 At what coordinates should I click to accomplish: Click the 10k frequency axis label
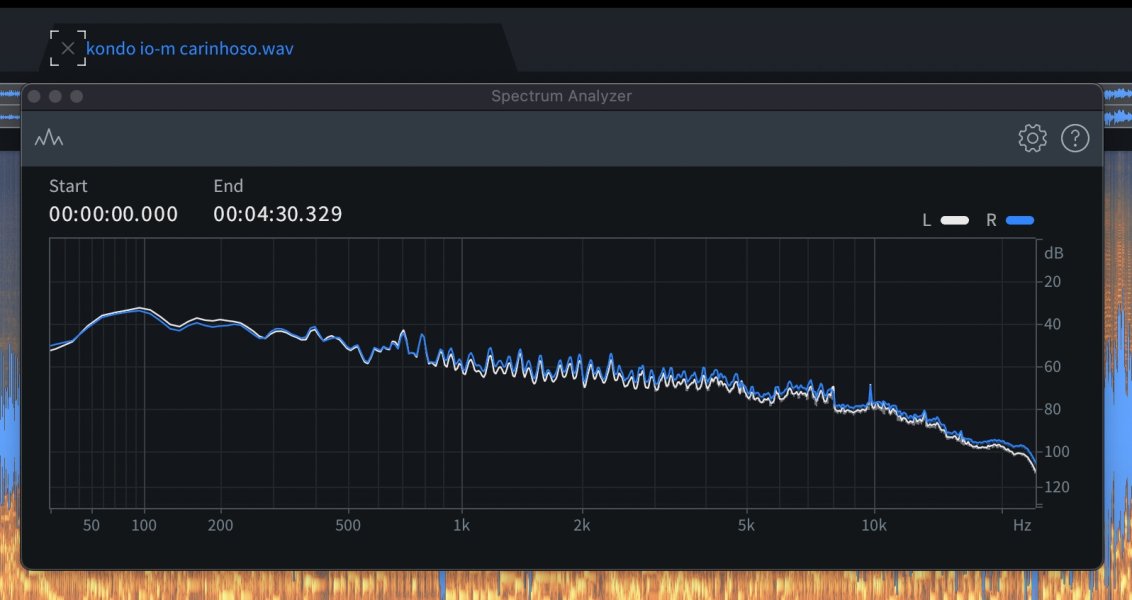pos(874,525)
